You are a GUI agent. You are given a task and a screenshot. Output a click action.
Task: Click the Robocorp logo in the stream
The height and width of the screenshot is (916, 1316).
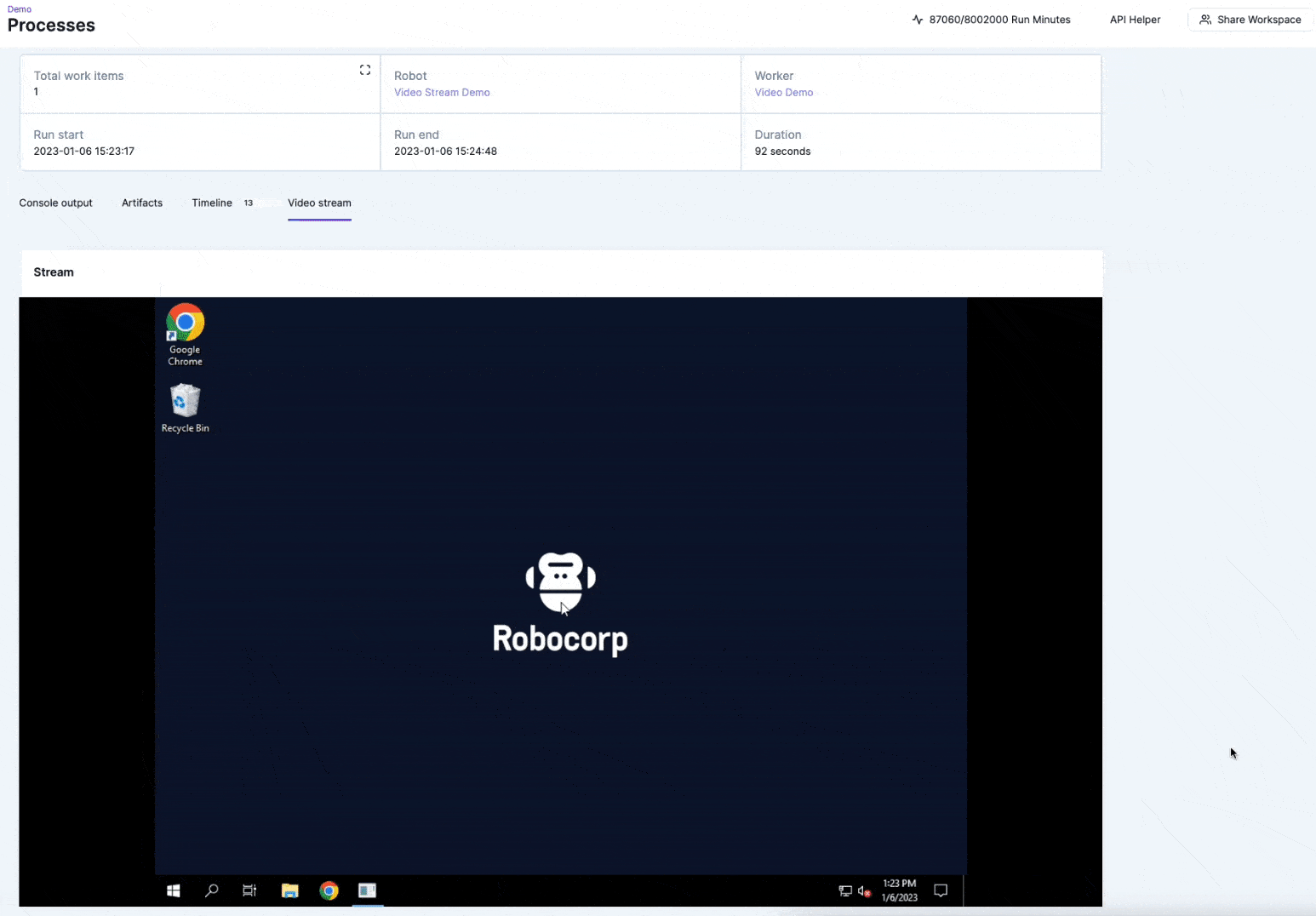pyautogui.click(x=560, y=604)
